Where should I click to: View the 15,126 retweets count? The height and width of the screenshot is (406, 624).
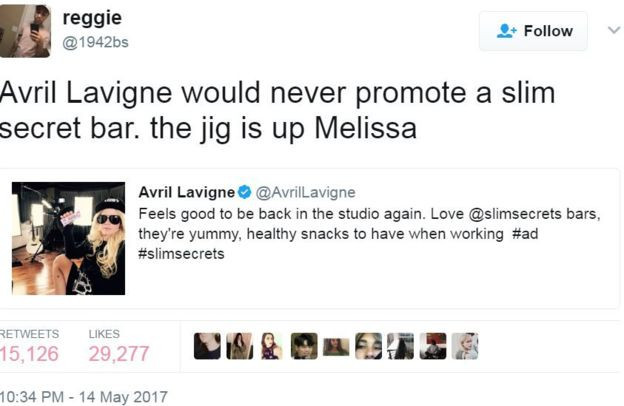(29, 353)
